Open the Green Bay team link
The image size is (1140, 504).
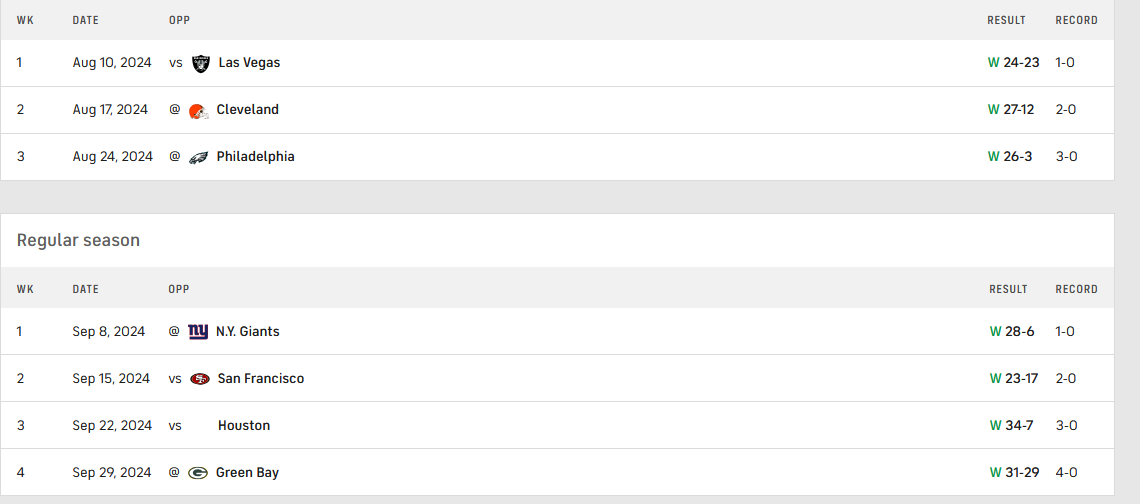247,473
